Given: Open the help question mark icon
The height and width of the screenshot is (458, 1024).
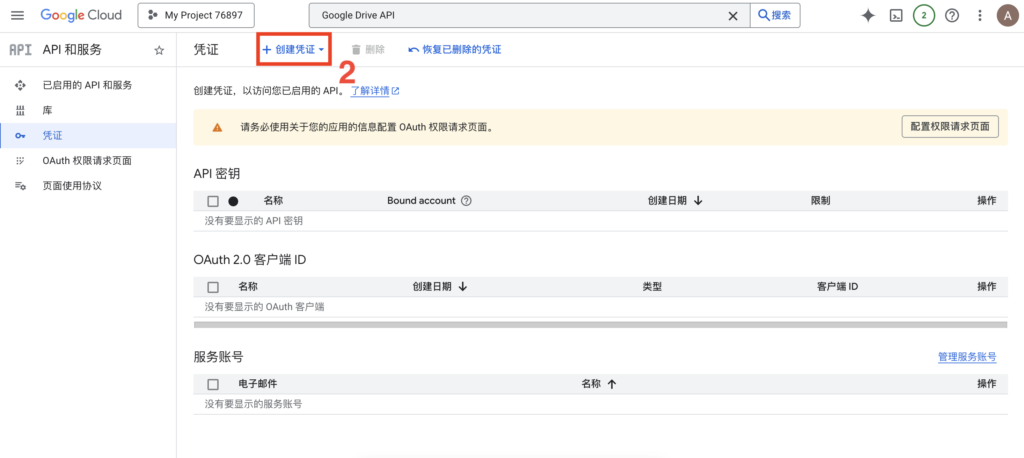Looking at the screenshot, I should (951, 15).
